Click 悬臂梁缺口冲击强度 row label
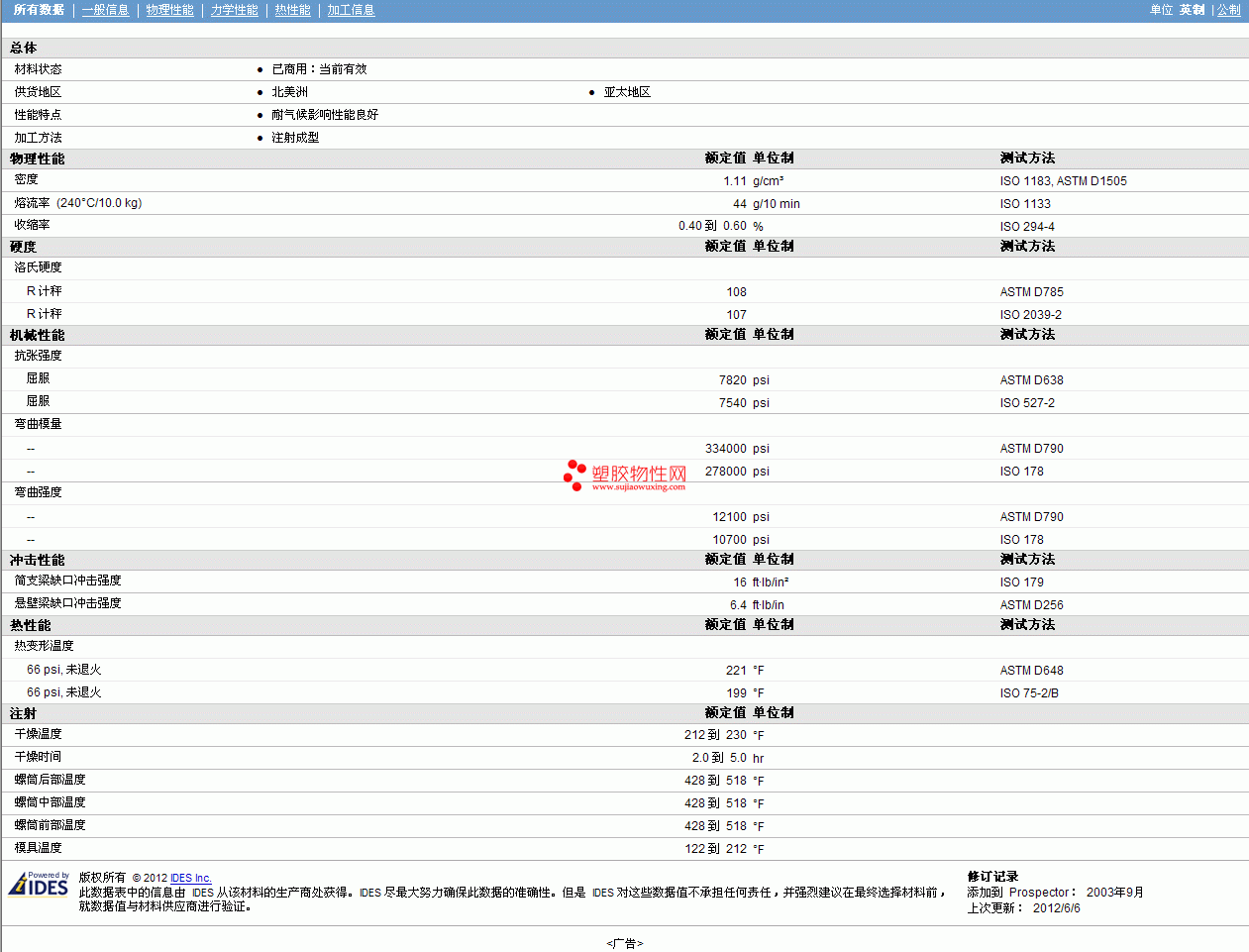The height and width of the screenshot is (952, 1249). click(x=68, y=603)
